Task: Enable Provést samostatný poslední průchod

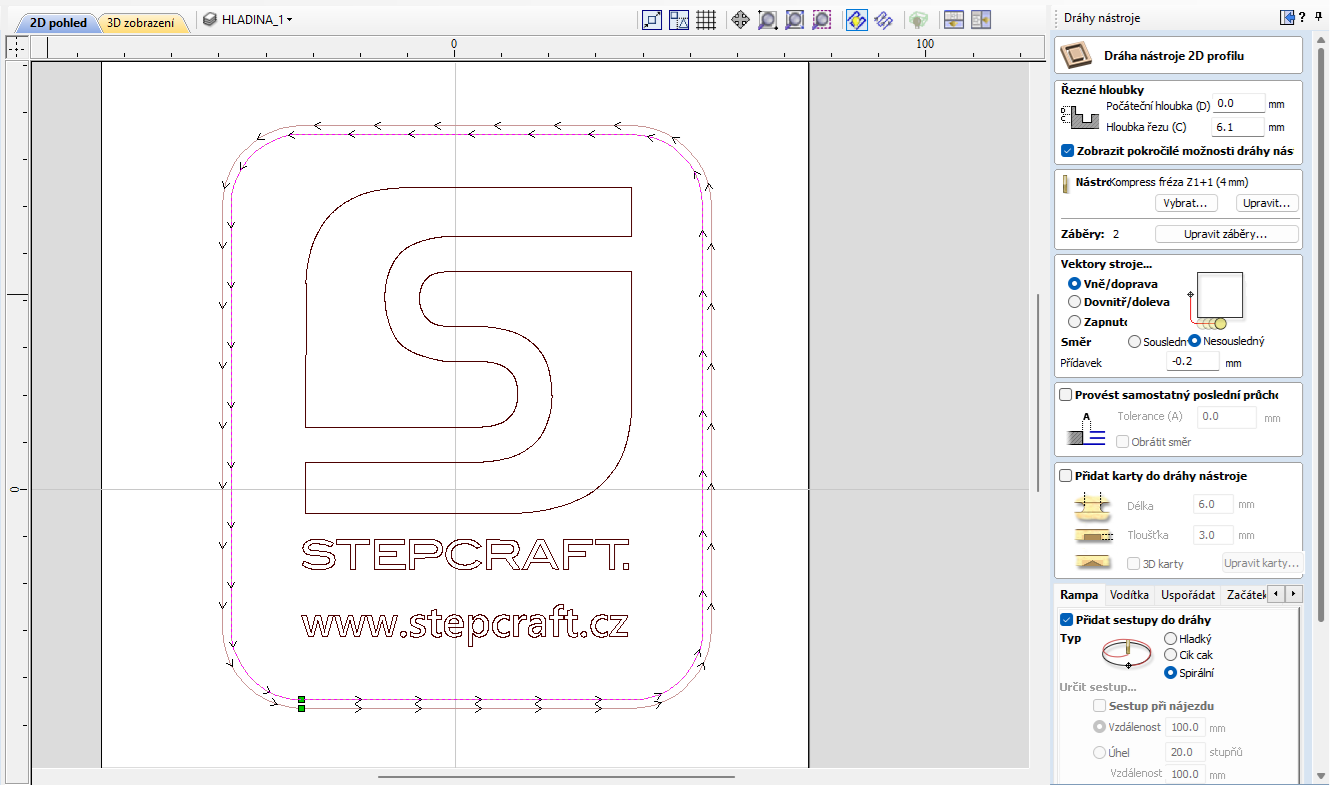Action: click(1066, 394)
